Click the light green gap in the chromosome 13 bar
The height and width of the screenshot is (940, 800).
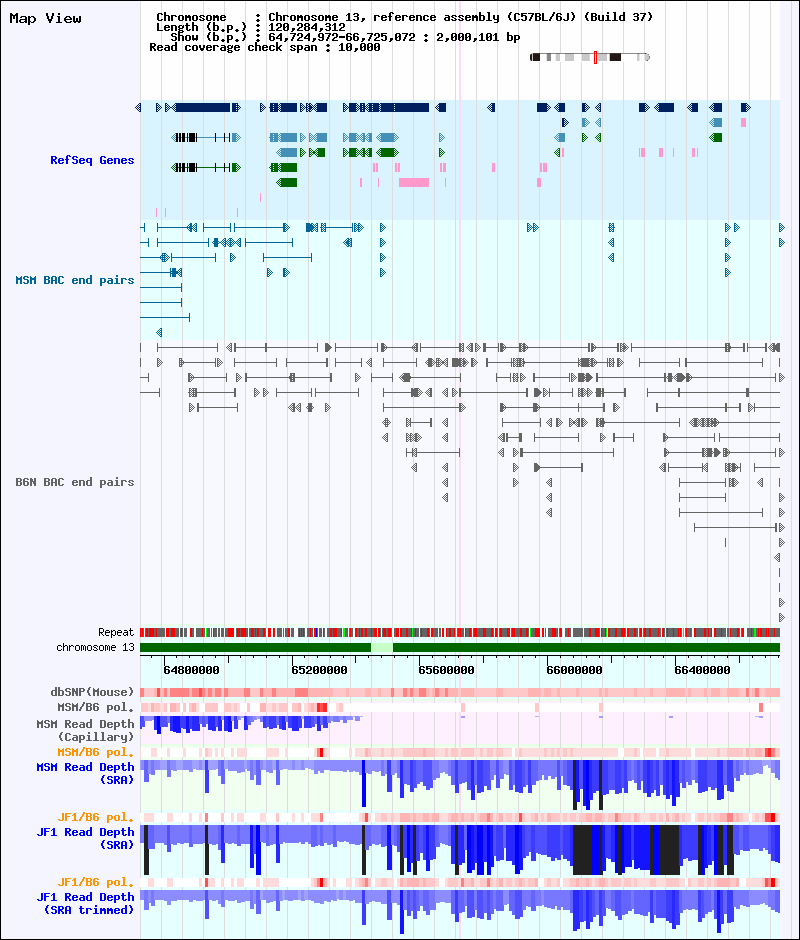pos(382,647)
